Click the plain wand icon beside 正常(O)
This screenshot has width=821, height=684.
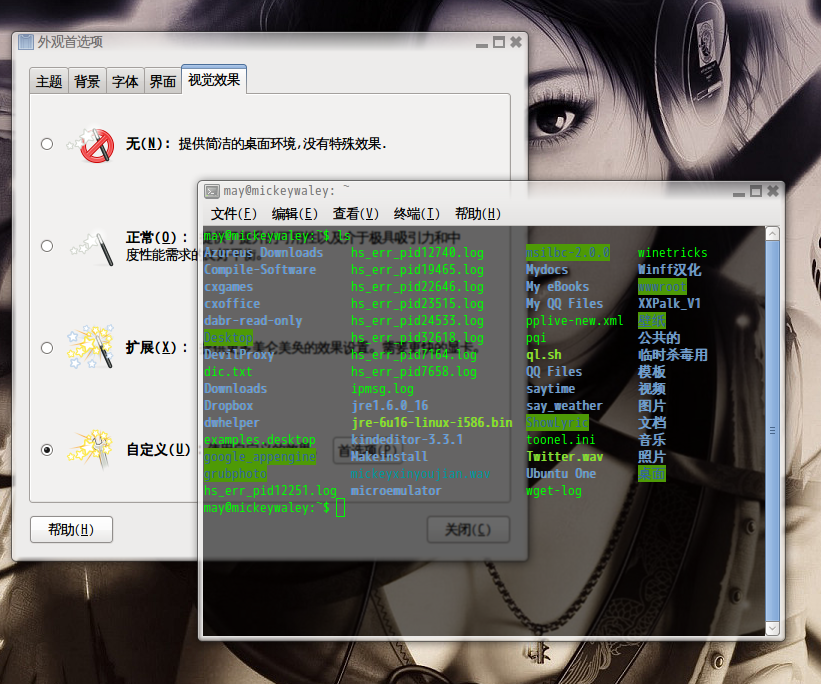pos(92,247)
